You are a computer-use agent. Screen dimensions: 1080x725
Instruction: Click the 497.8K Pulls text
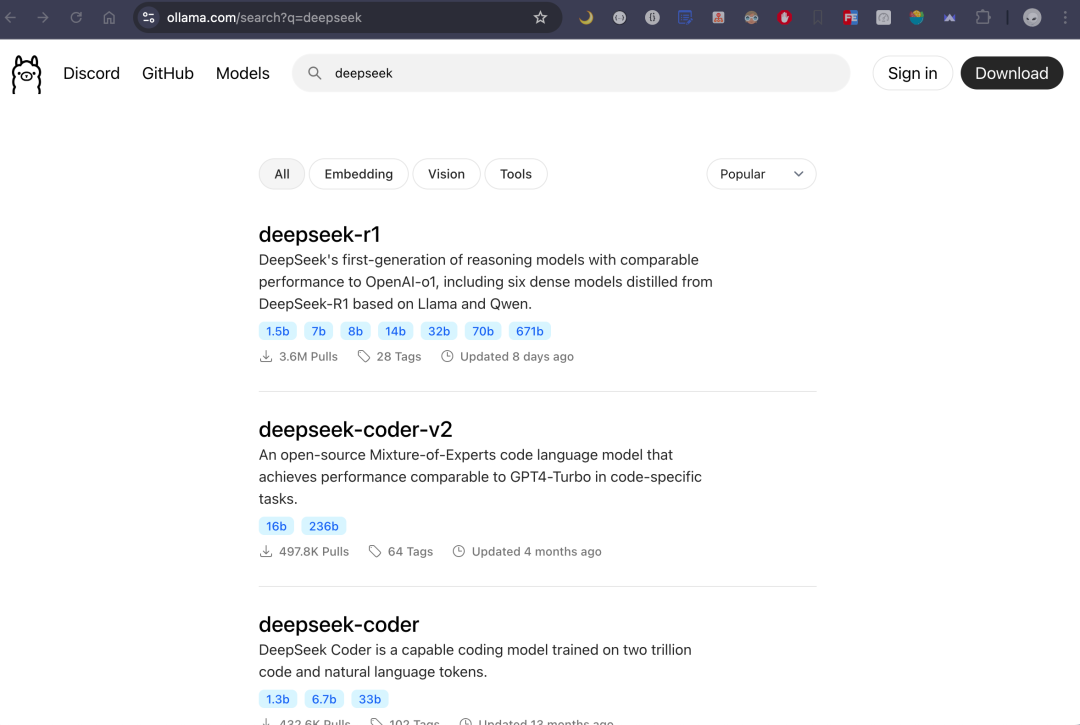(x=314, y=551)
